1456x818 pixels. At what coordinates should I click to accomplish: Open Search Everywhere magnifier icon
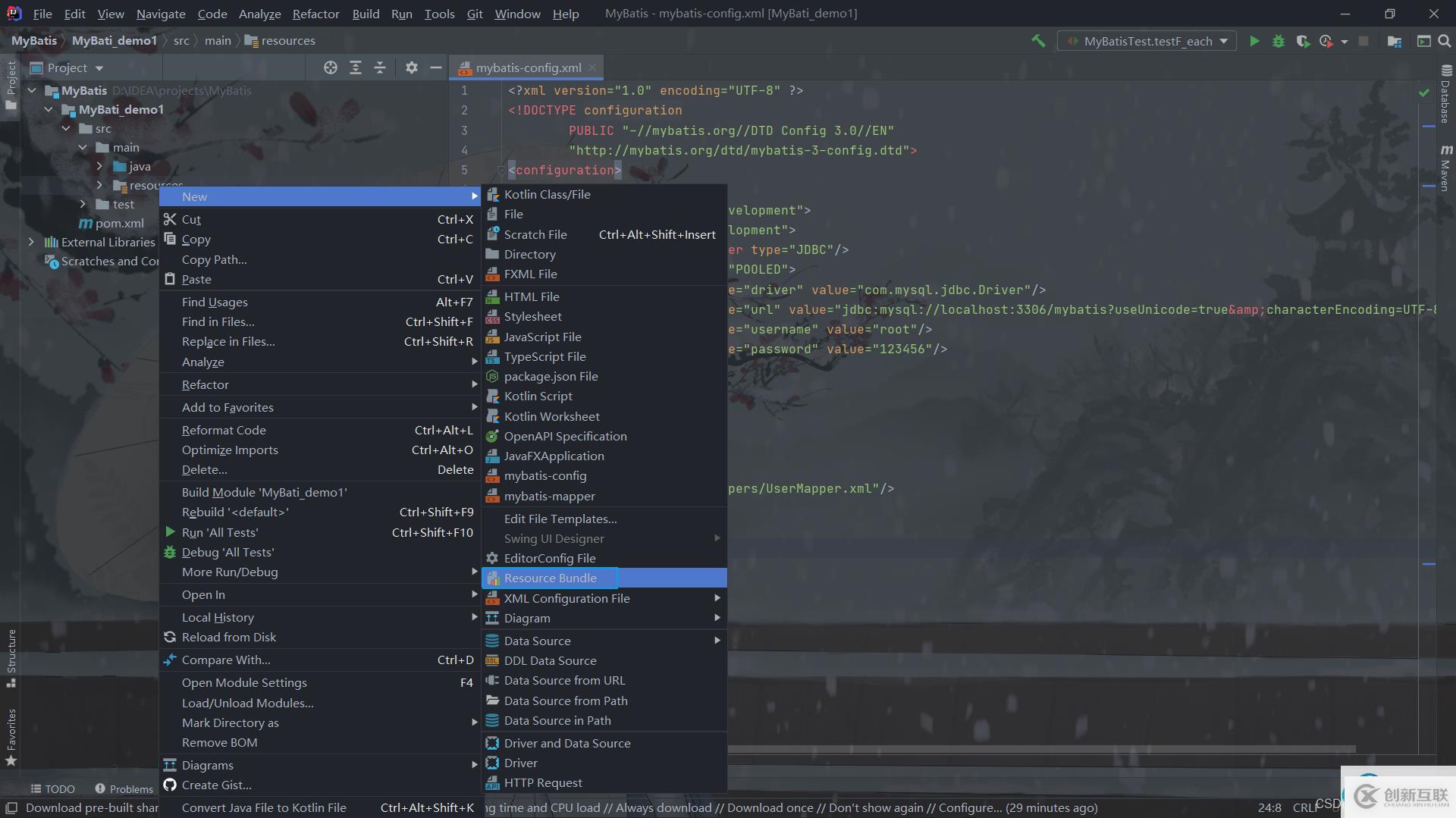coord(1445,41)
